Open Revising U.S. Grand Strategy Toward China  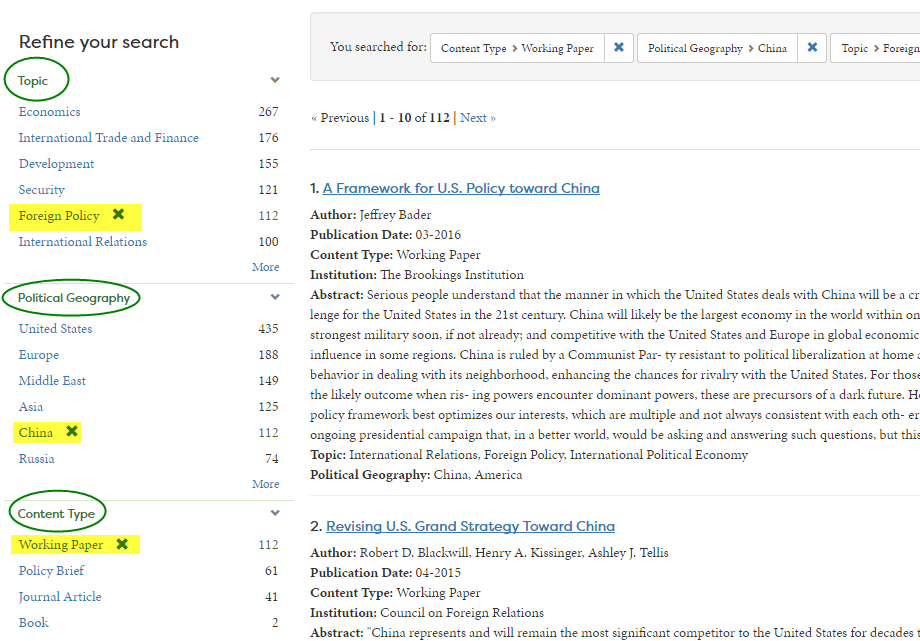pyautogui.click(x=470, y=526)
